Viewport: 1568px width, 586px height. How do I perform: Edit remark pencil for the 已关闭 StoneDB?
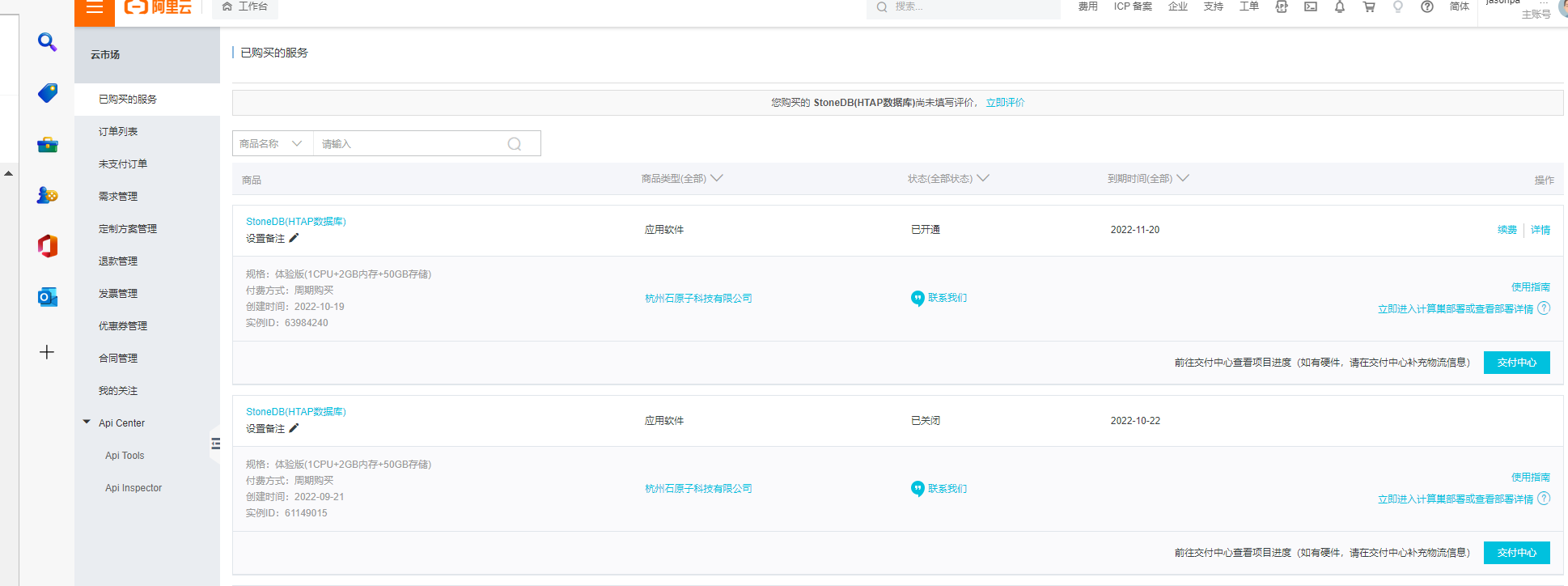[x=295, y=428]
